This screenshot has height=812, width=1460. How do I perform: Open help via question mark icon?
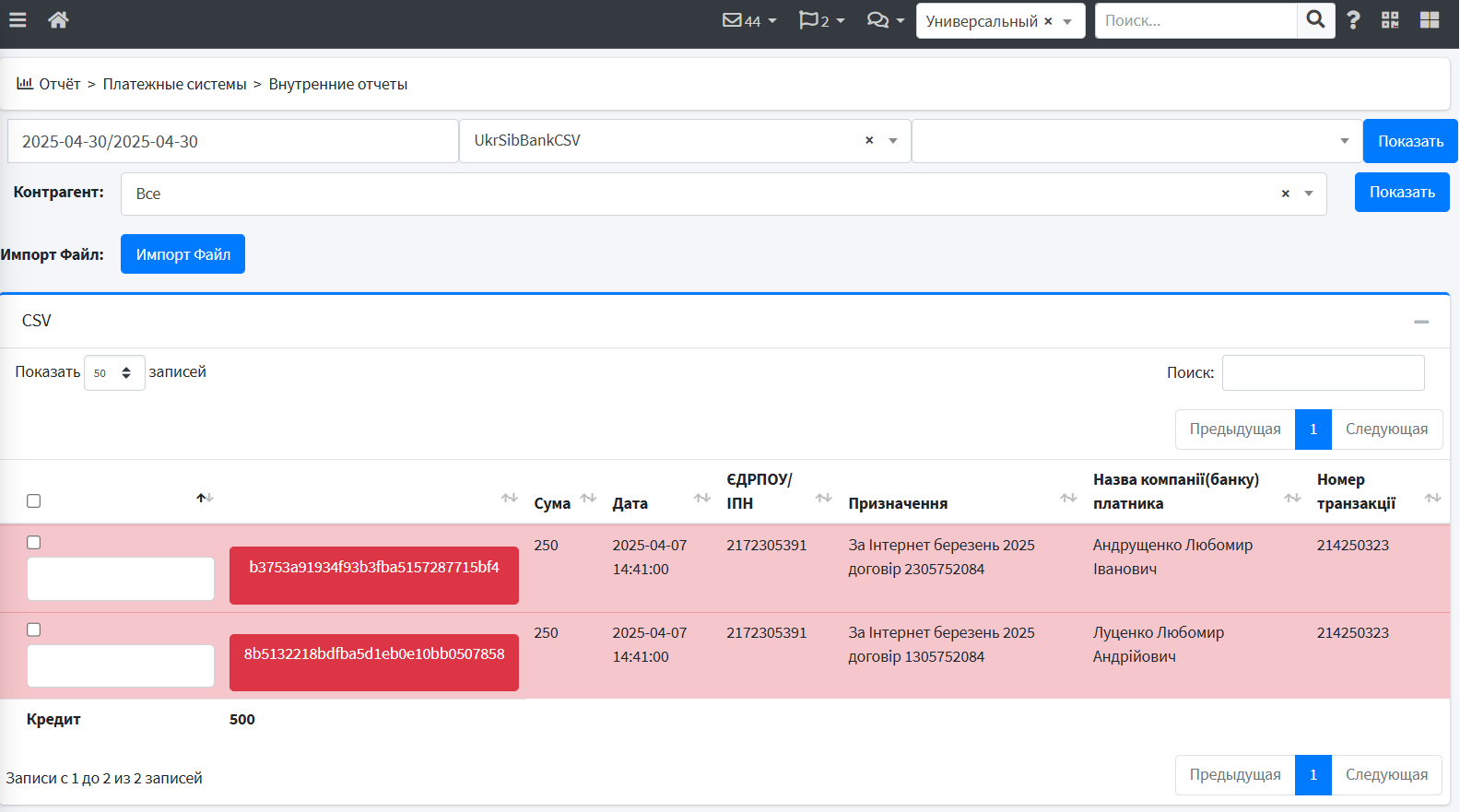pyautogui.click(x=1353, y=20)
